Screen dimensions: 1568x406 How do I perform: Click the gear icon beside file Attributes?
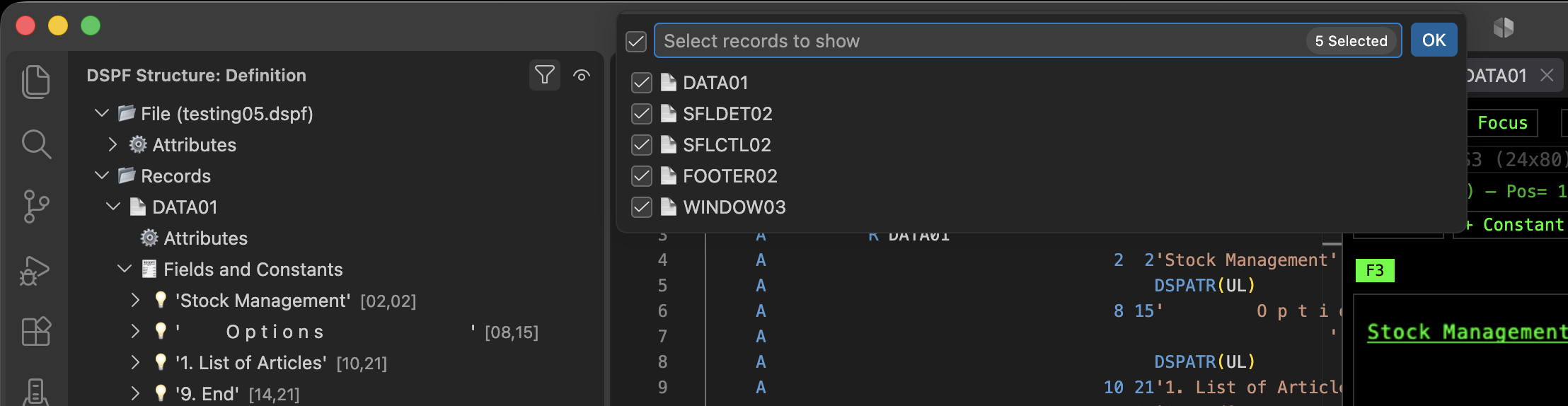[138, 144]
